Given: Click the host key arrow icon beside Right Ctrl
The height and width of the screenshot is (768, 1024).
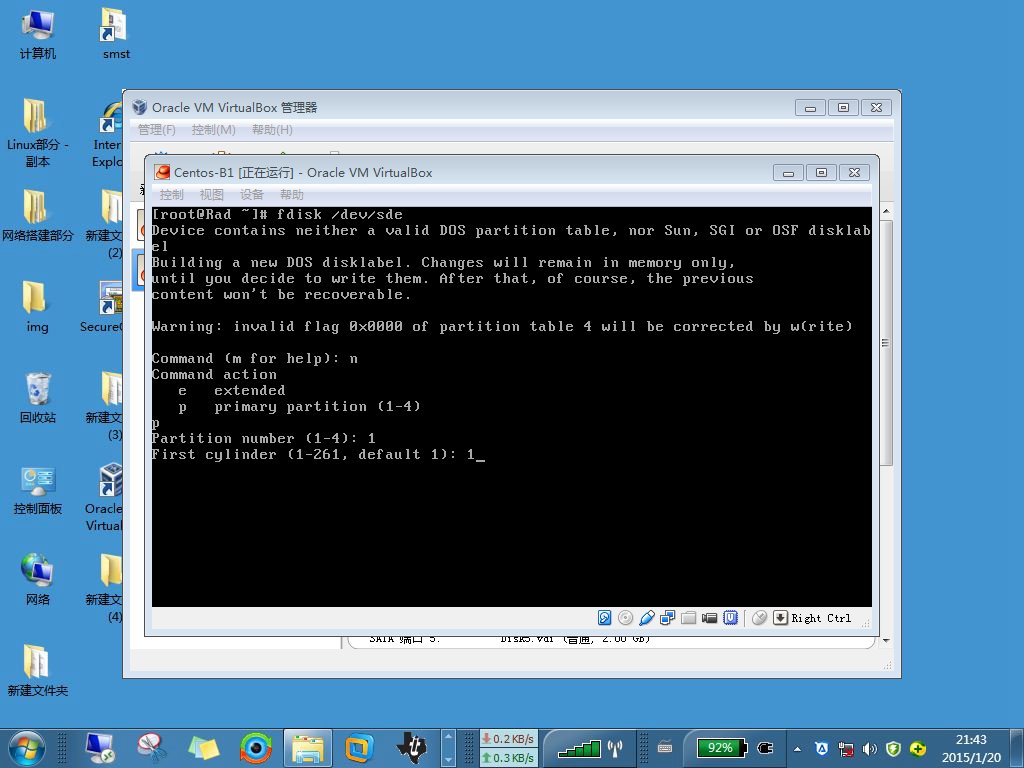Looking at the screenshot, I should click(780, 618).
